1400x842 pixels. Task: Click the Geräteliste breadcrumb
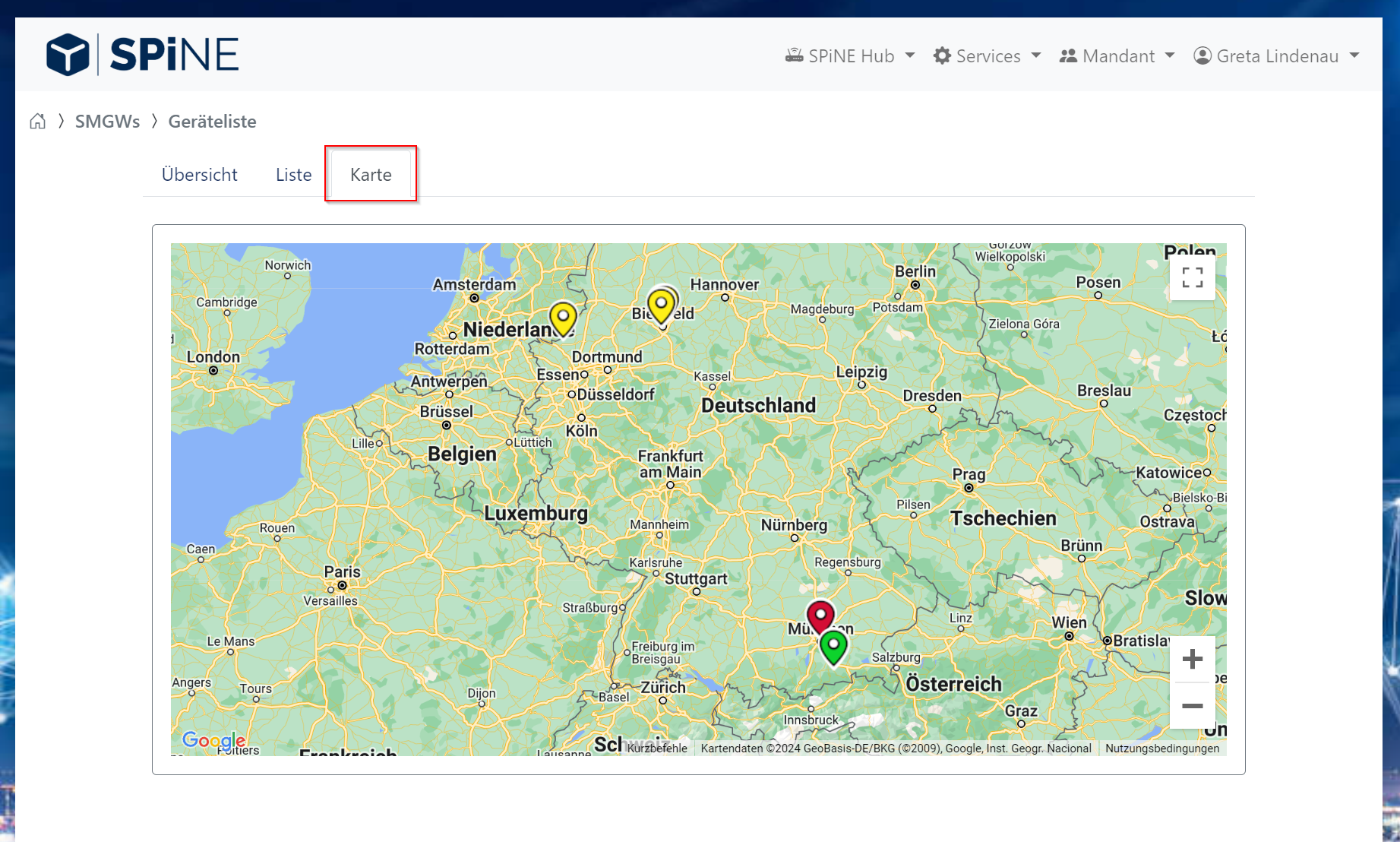212,122
